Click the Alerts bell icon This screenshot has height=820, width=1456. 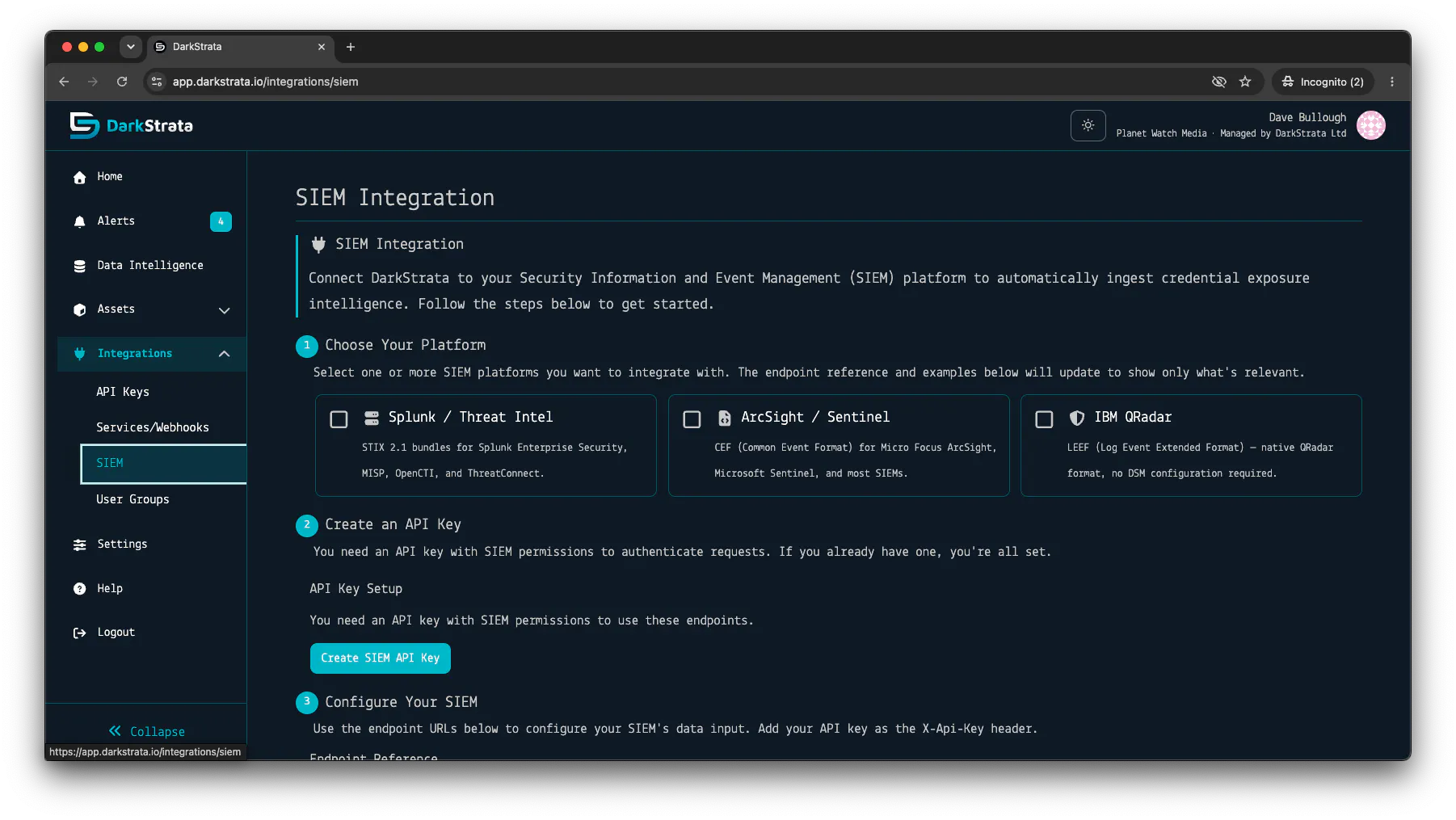click(79, 221)
